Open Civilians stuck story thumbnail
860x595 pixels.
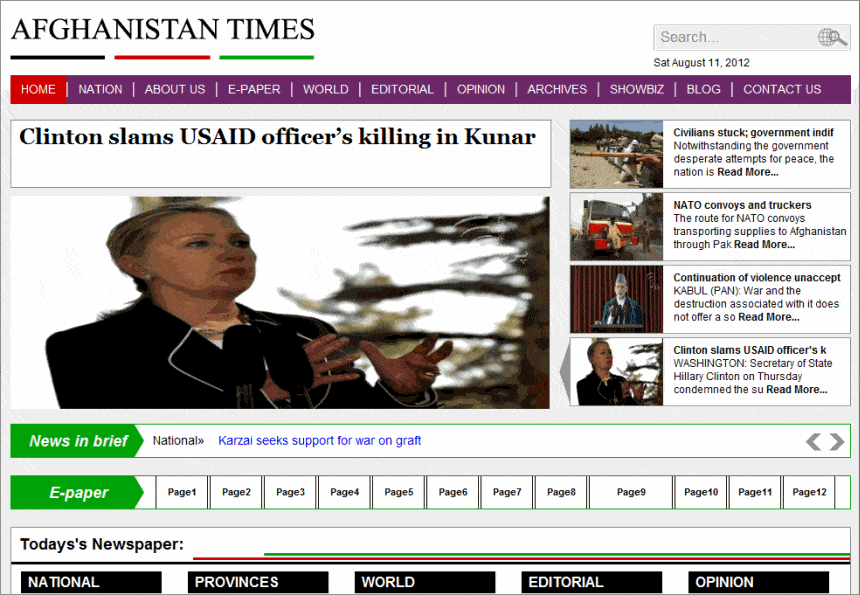click(x=616, y=155)
